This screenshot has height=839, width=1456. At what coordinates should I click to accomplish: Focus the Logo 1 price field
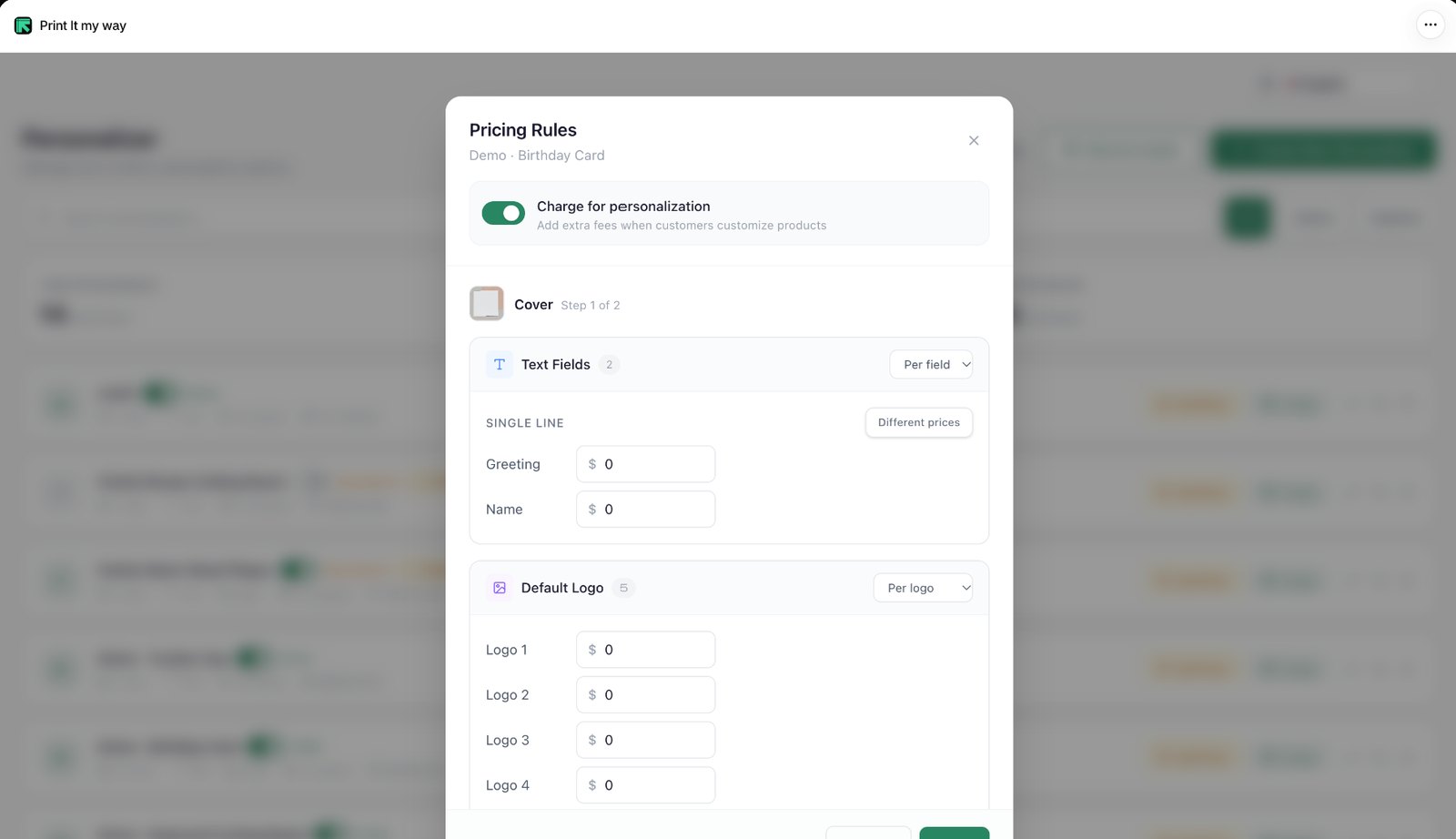(646, 650)
